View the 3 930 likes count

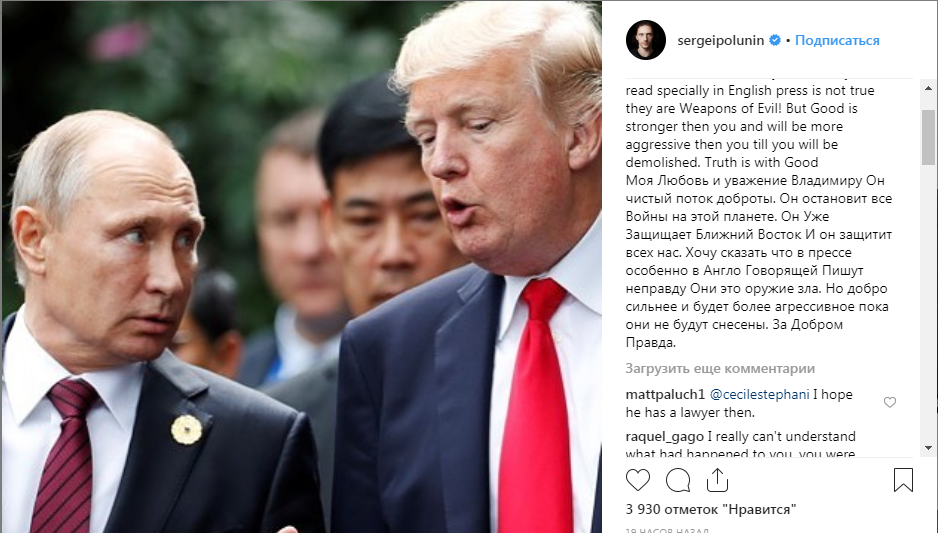[x=711, y=510]
